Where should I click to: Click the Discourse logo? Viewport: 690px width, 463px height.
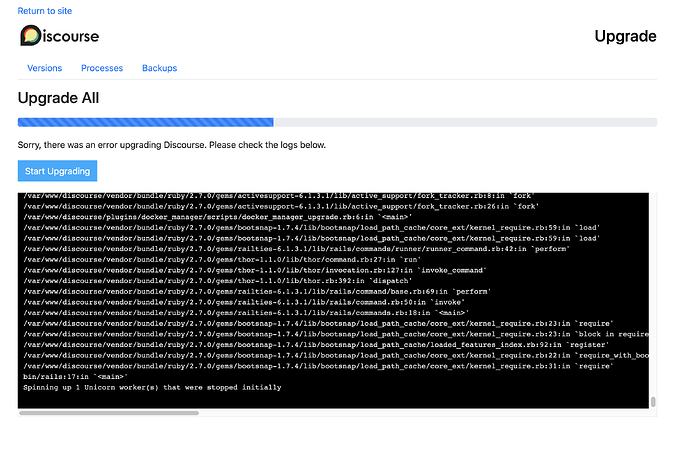[59, 36]
